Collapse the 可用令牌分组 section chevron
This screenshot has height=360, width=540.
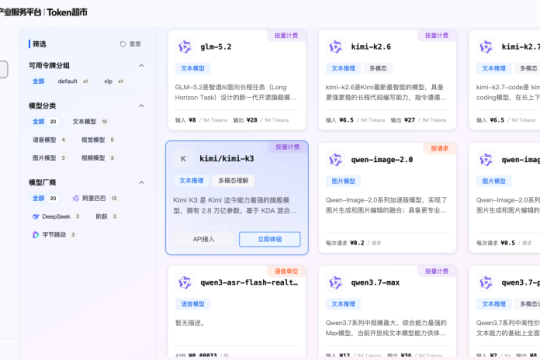click(142, 65)
